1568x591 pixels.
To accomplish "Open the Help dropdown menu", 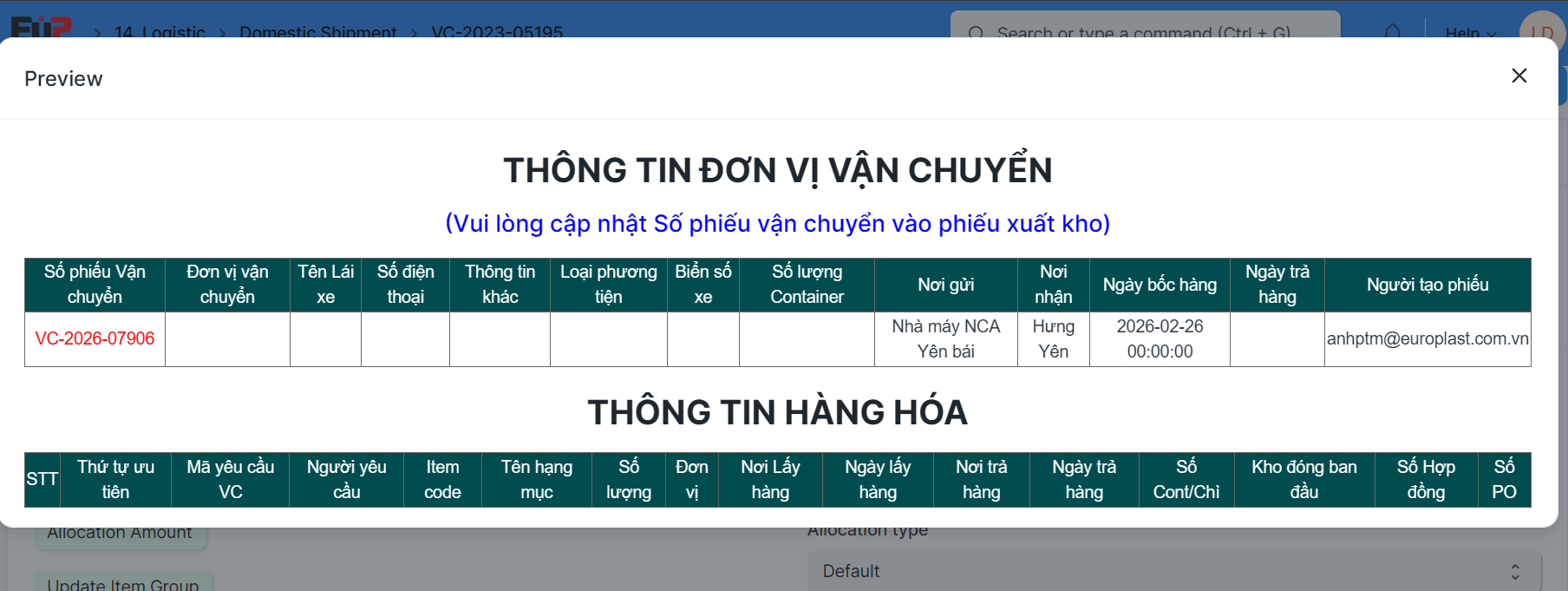I will pyautogui.click(x=1470, y=33).
